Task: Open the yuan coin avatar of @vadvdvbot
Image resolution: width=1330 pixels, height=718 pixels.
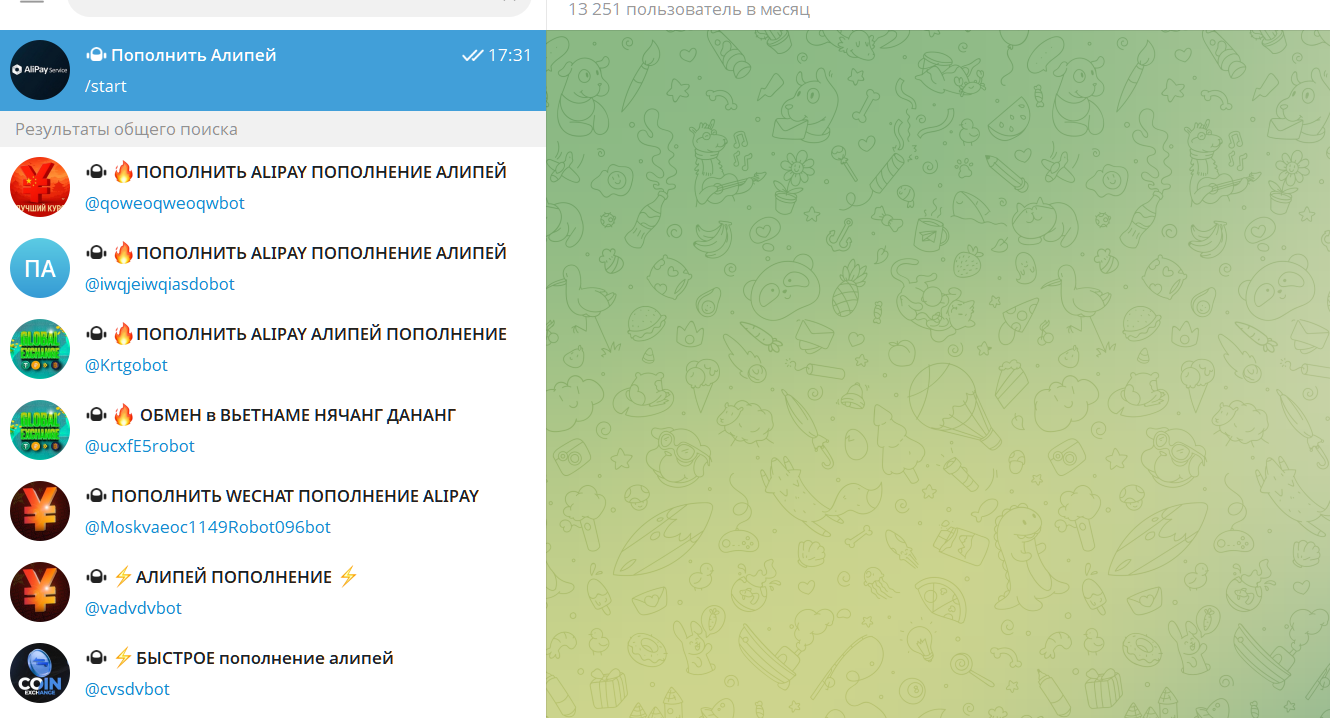Action: (x=40, y=592)
